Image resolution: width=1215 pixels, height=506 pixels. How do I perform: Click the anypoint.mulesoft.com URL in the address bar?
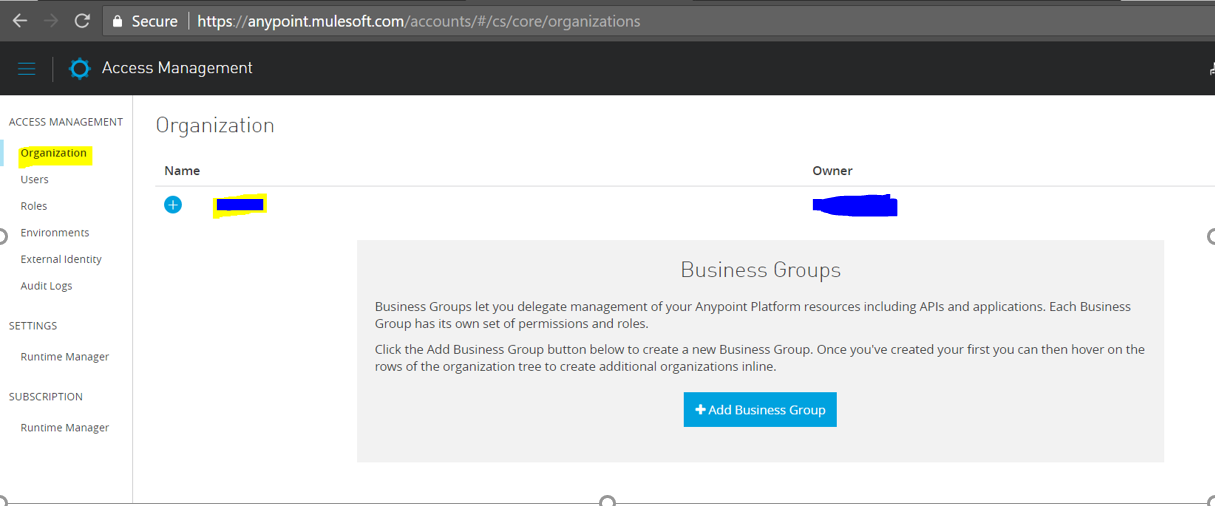tap(419, 21)
